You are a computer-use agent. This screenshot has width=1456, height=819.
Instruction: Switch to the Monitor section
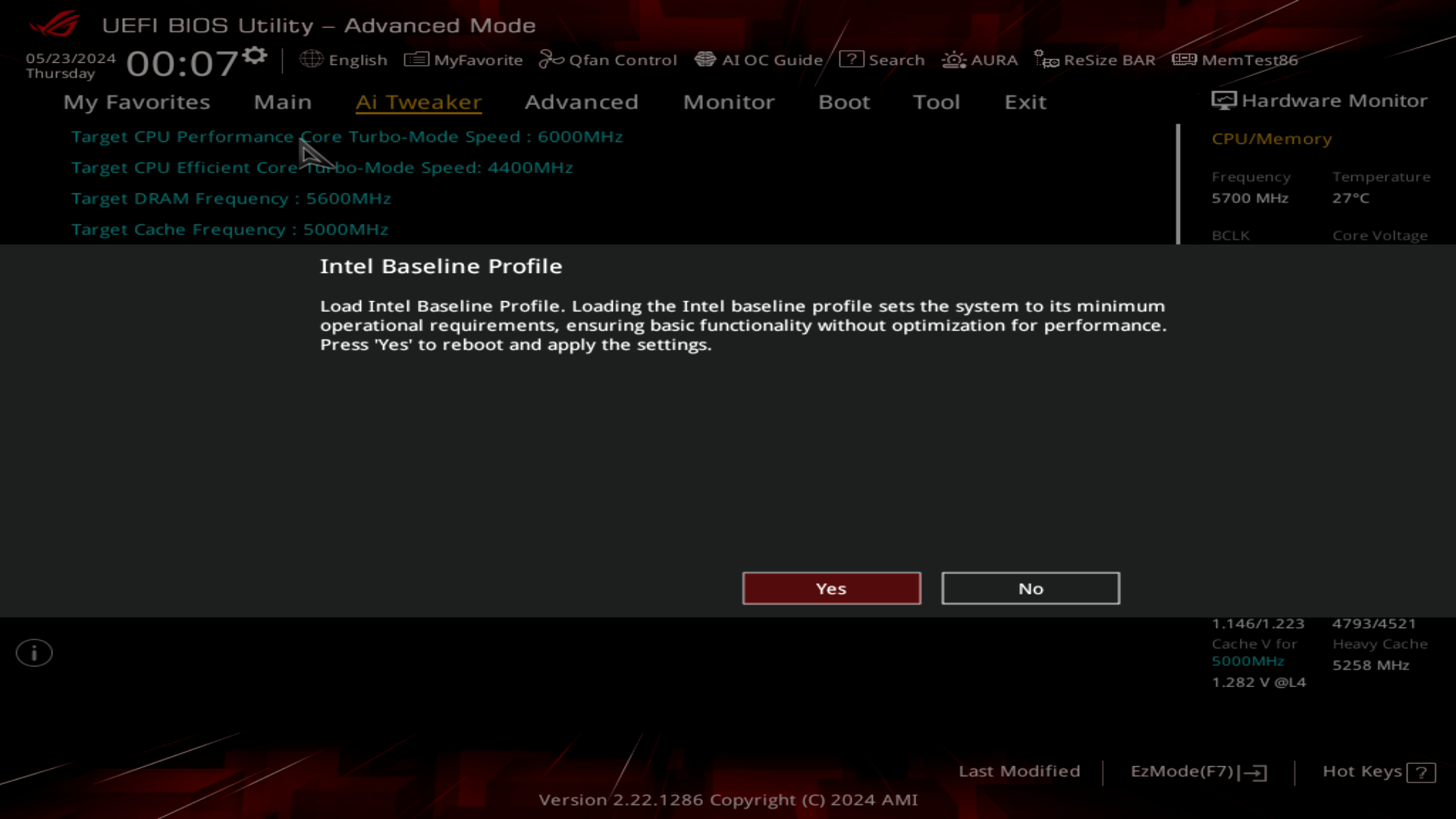[x=729, y=102]
